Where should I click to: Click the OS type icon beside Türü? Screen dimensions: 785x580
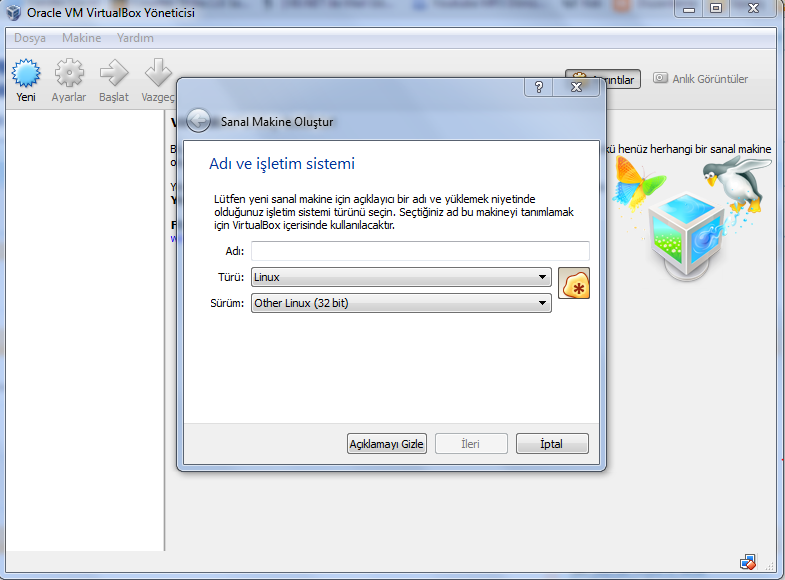[574, 283]
